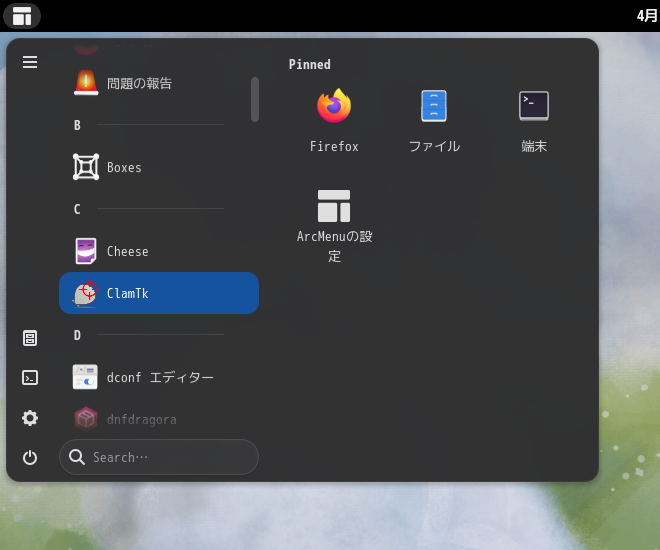
Task: Click the letter C section header
Action: (77, 209)
